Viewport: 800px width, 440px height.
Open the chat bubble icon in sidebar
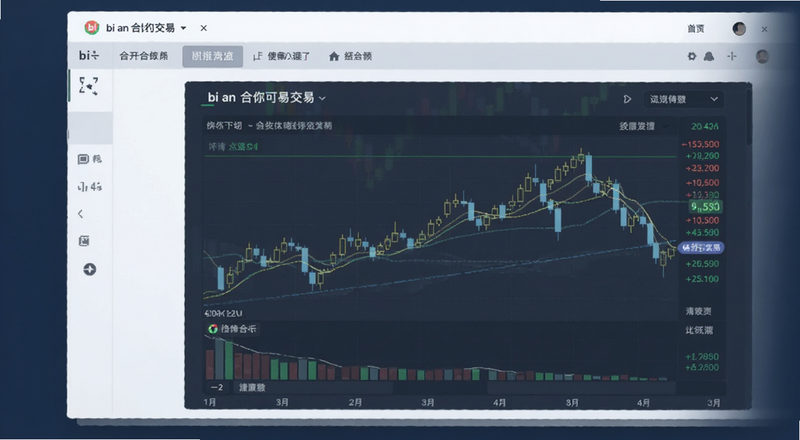(x=83, y=159)
